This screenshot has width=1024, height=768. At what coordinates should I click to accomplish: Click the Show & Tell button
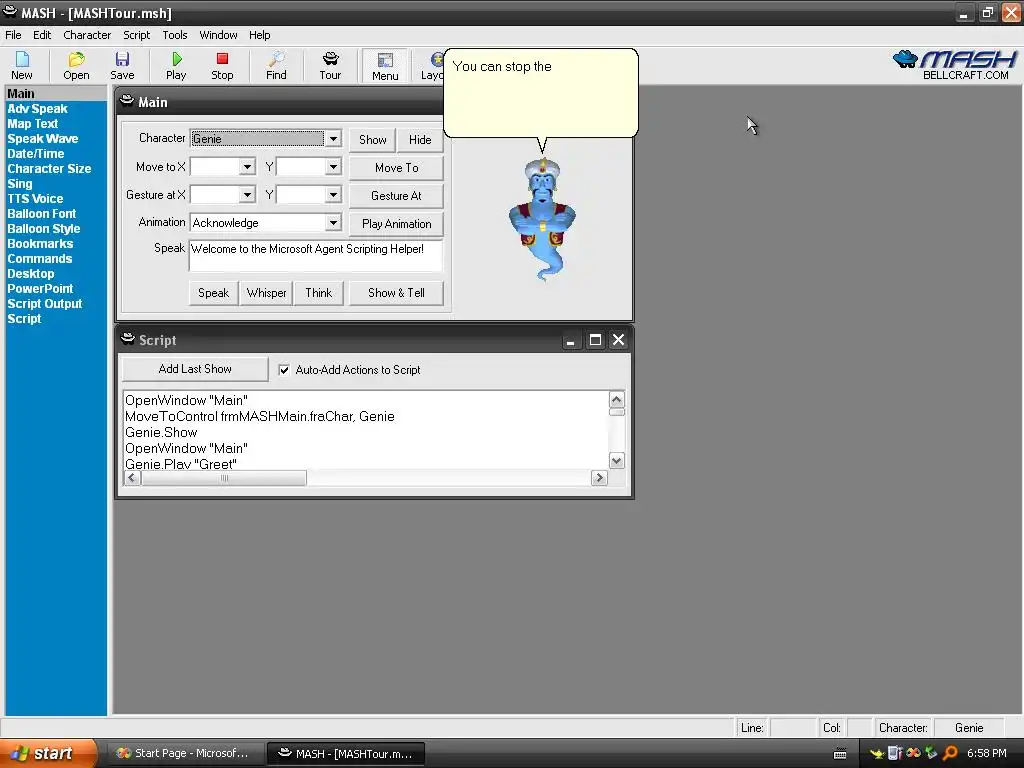(396, 293)
